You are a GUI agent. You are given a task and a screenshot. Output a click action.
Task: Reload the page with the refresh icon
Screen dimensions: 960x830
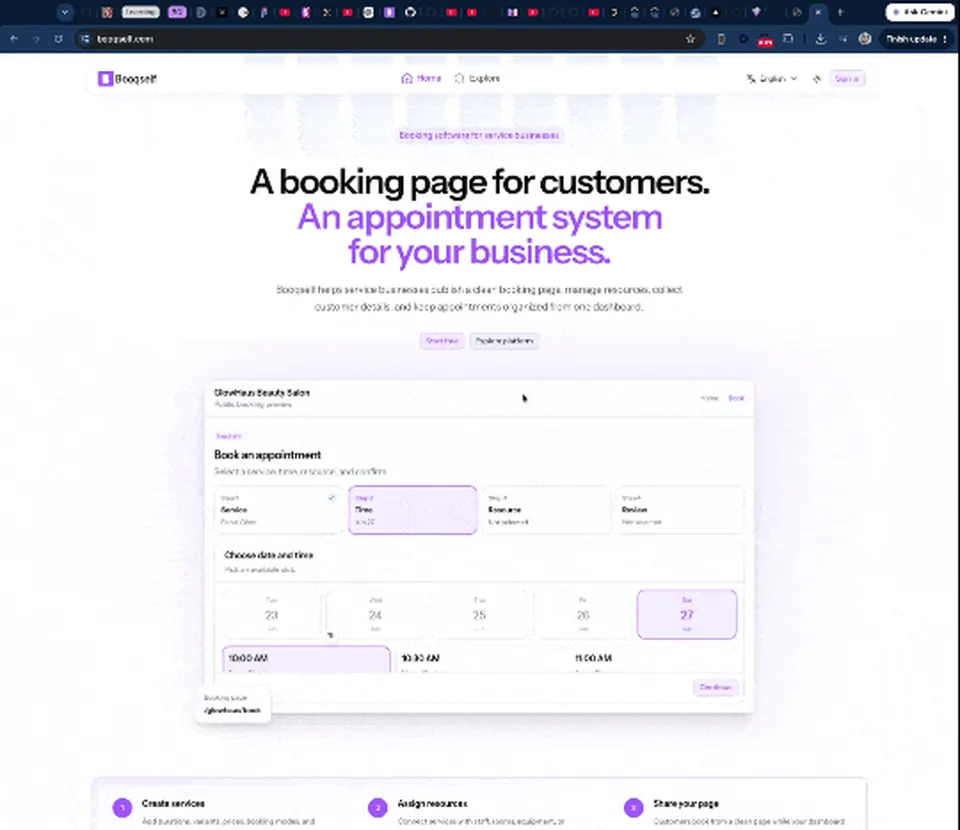pos(58,39)
